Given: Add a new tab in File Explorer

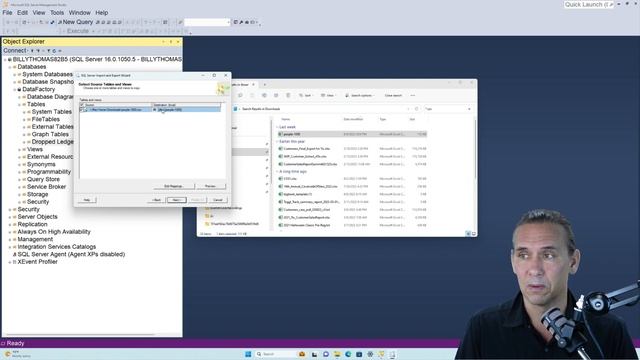Looking at the screenshot, I should pos(264,84).
